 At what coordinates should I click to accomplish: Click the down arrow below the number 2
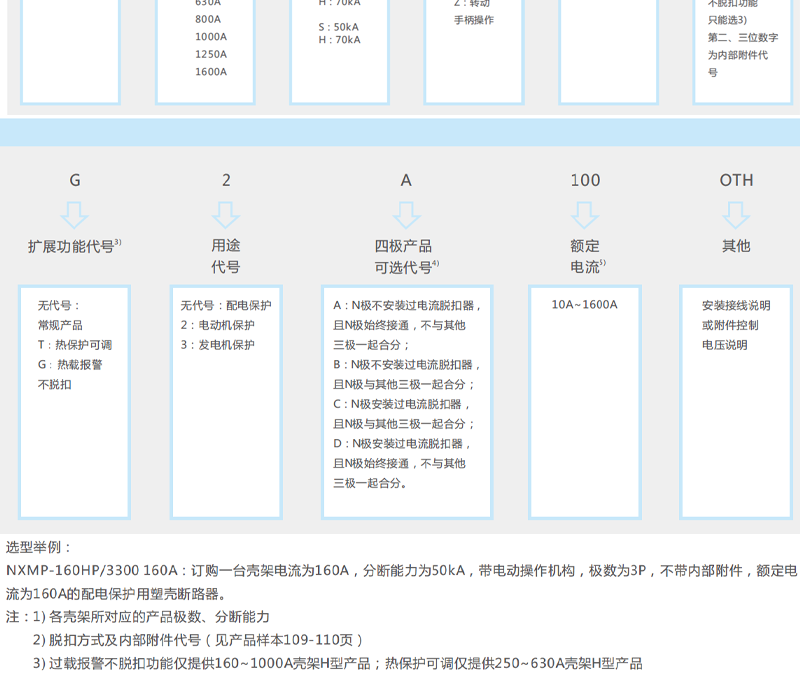click(x=226, y=214)
